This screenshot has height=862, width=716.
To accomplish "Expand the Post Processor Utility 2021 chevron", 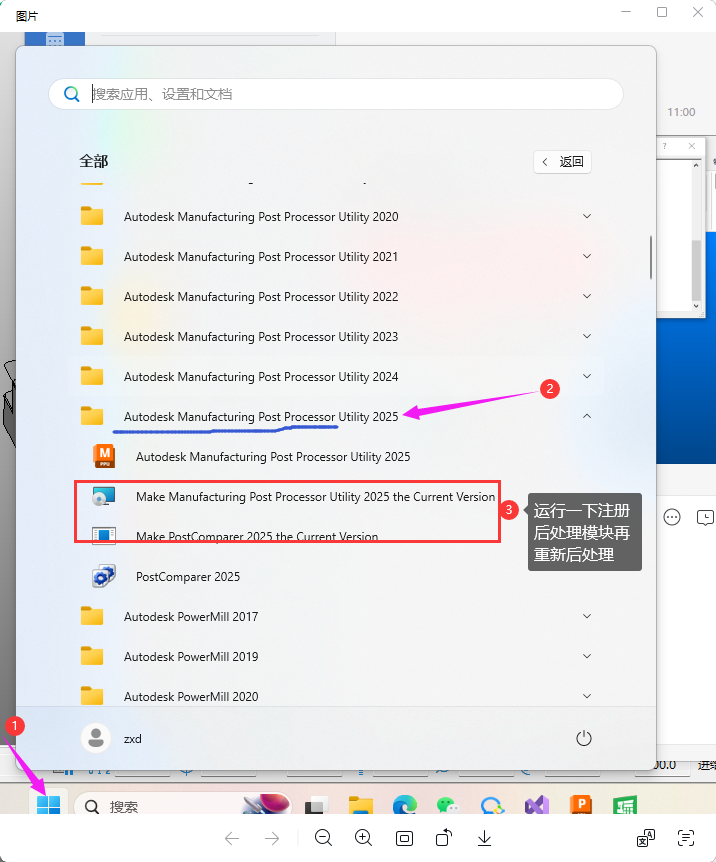I will tap(587, 257).
